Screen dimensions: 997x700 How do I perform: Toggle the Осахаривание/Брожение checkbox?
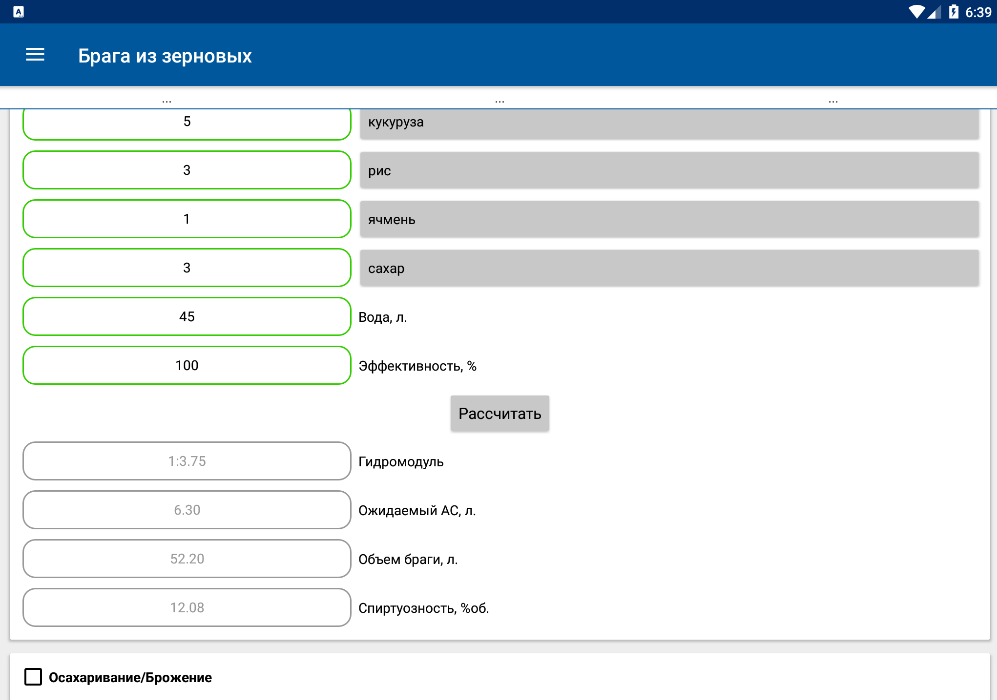33,676
